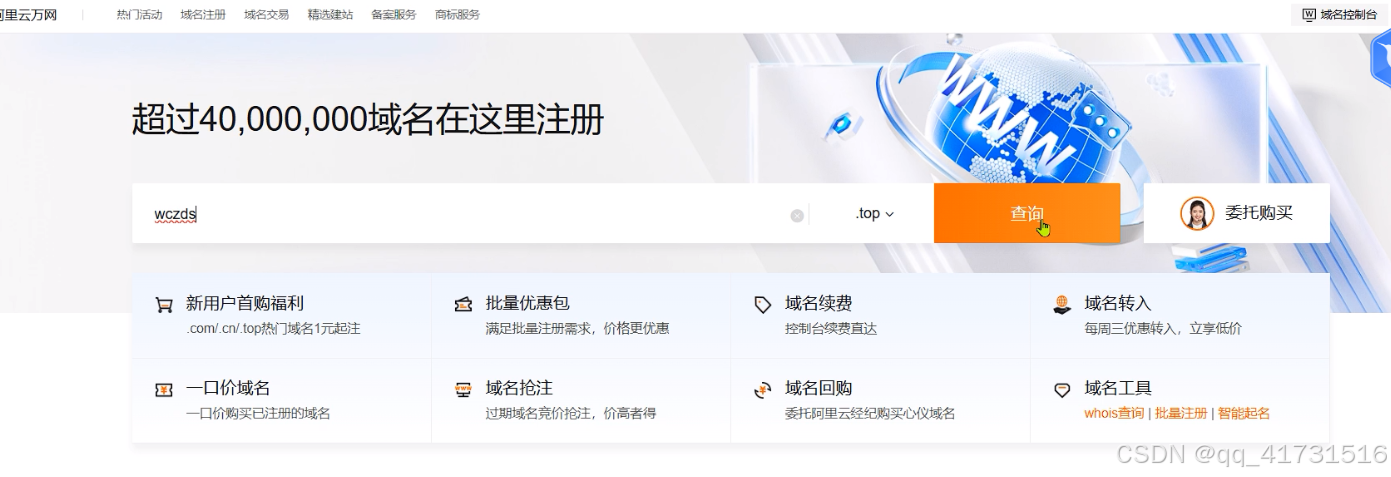Open the 批量注册 link
The height and width of the screenshot is (477, 1391).
coord(1181,413)
